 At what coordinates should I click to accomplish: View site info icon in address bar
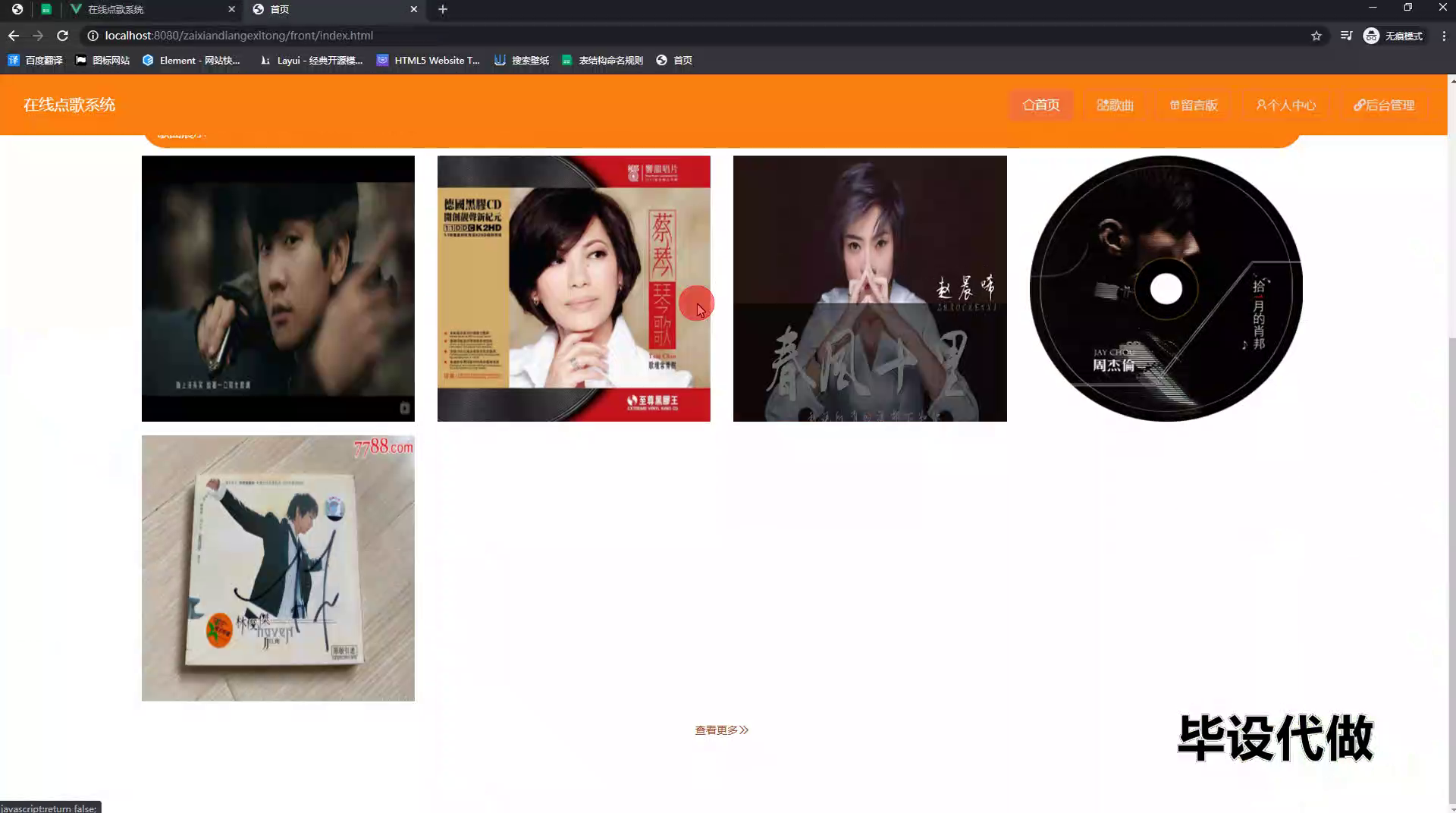[x=93, y=36]
